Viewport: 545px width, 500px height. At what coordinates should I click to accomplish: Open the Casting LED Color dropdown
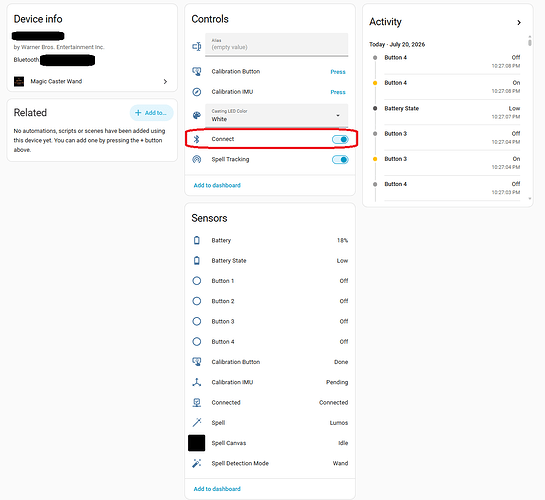point(277,115)
